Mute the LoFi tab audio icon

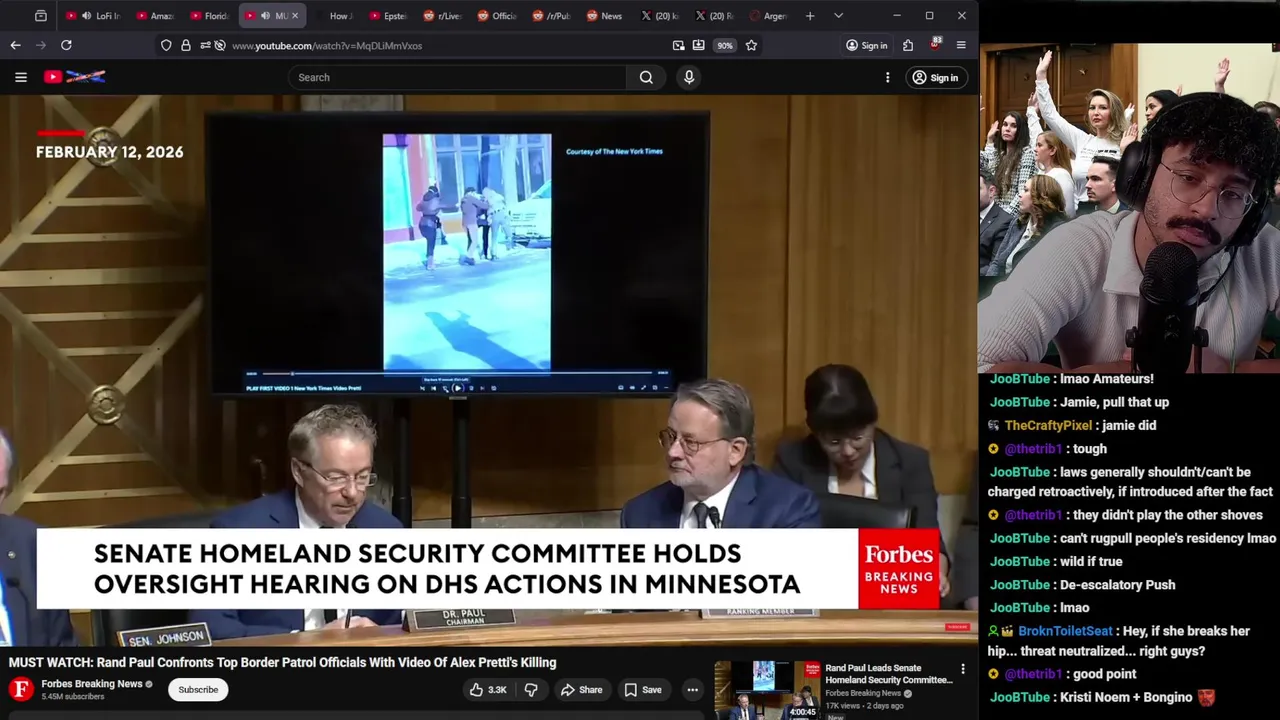(86, 16)
